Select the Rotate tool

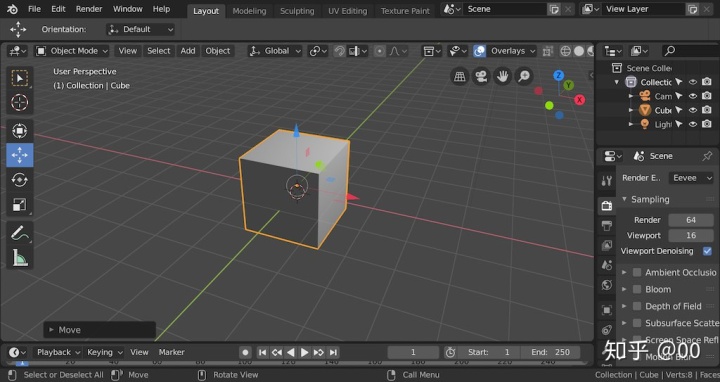19,180
